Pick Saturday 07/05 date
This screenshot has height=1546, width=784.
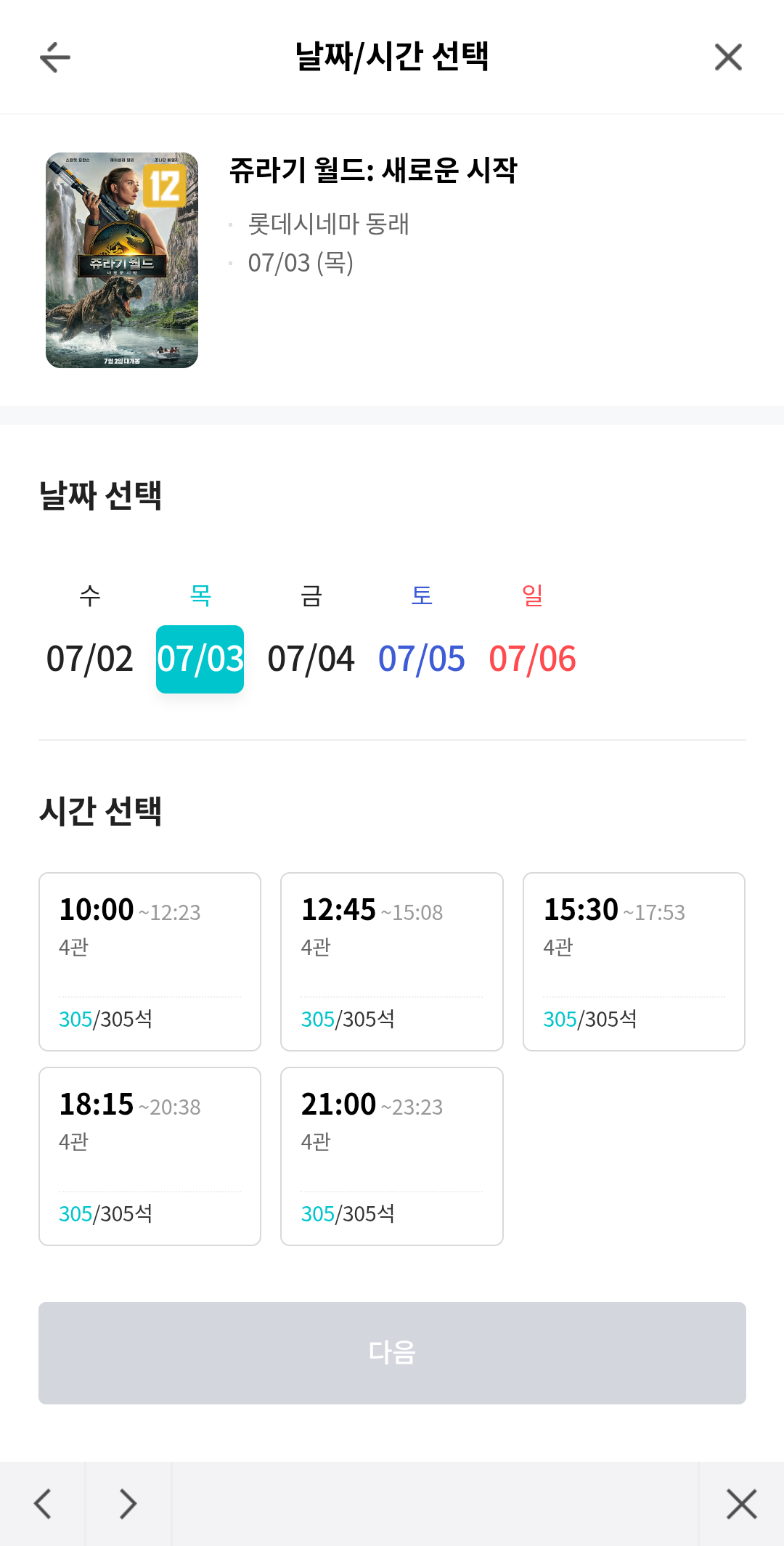click(x=422, y=638)
